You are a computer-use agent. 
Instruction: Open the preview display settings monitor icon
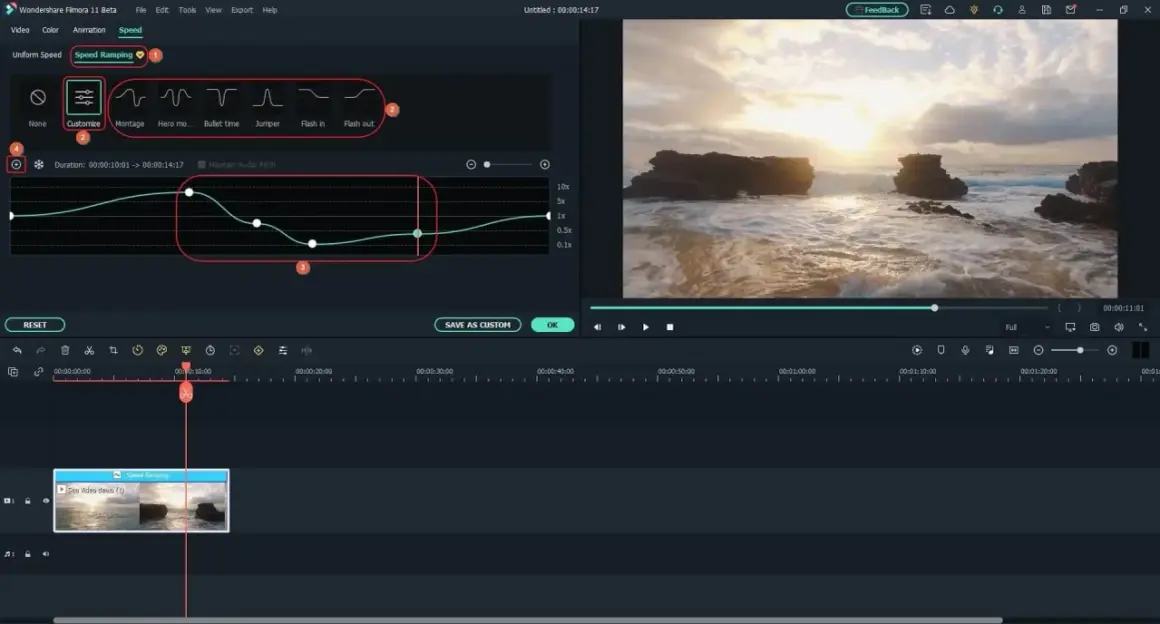coord(1070,326)
